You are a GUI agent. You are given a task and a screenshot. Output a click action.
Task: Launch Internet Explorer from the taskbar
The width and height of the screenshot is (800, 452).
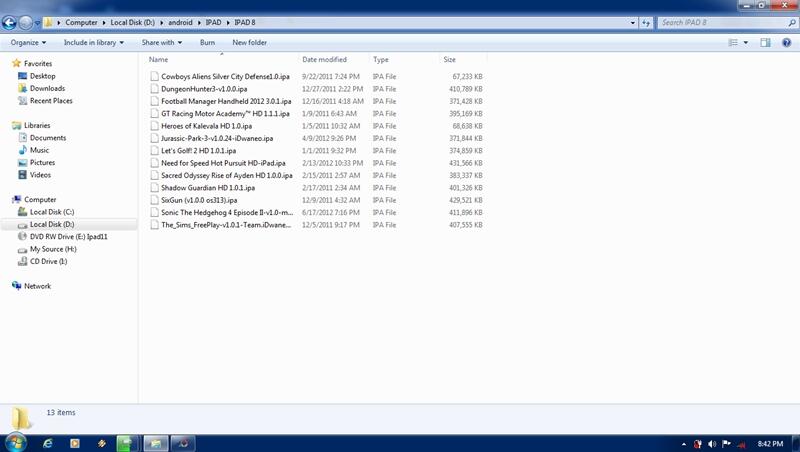point(47,443)
